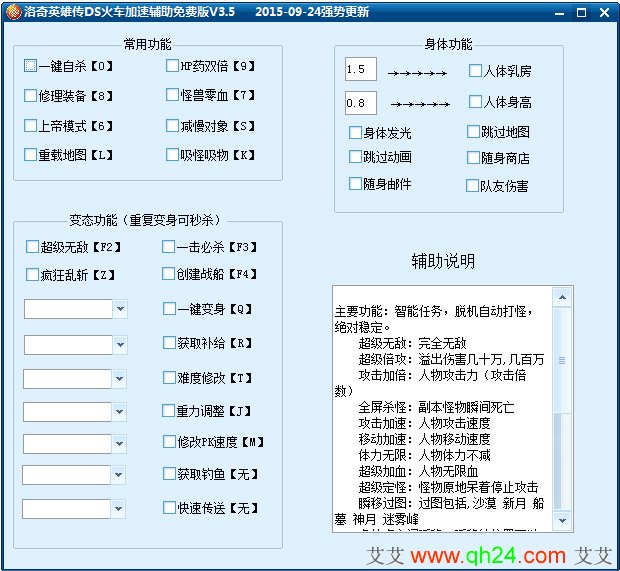The image size is (620, 571).
Task: Toggle 上帝模式【6】 god mode
Action: pyautogui.click(x=31, y=126)
